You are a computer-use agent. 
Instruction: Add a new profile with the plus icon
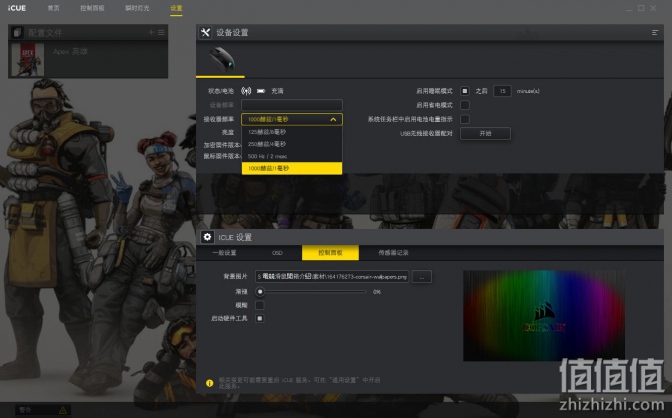tap(151, 32)
